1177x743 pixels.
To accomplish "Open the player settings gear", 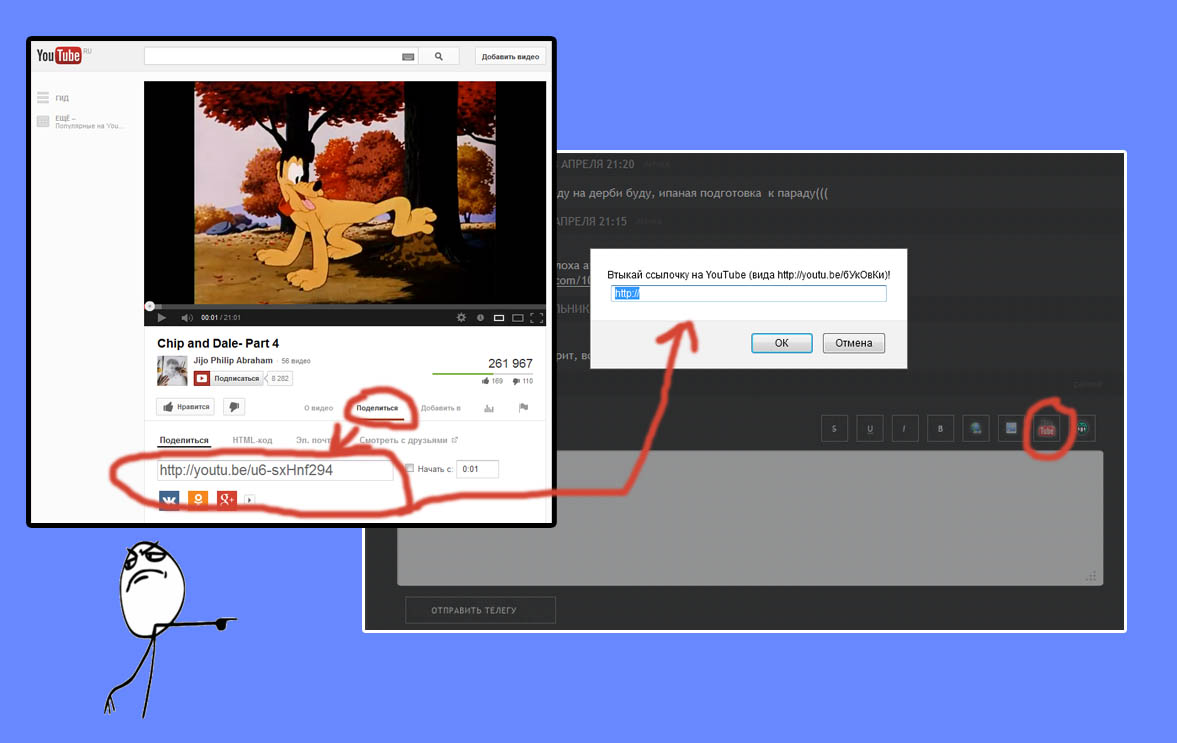I will coord(461,317).
